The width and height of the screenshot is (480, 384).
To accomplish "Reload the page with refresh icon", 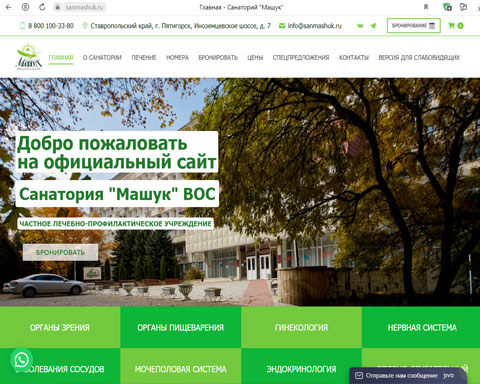I will (42, 7).
